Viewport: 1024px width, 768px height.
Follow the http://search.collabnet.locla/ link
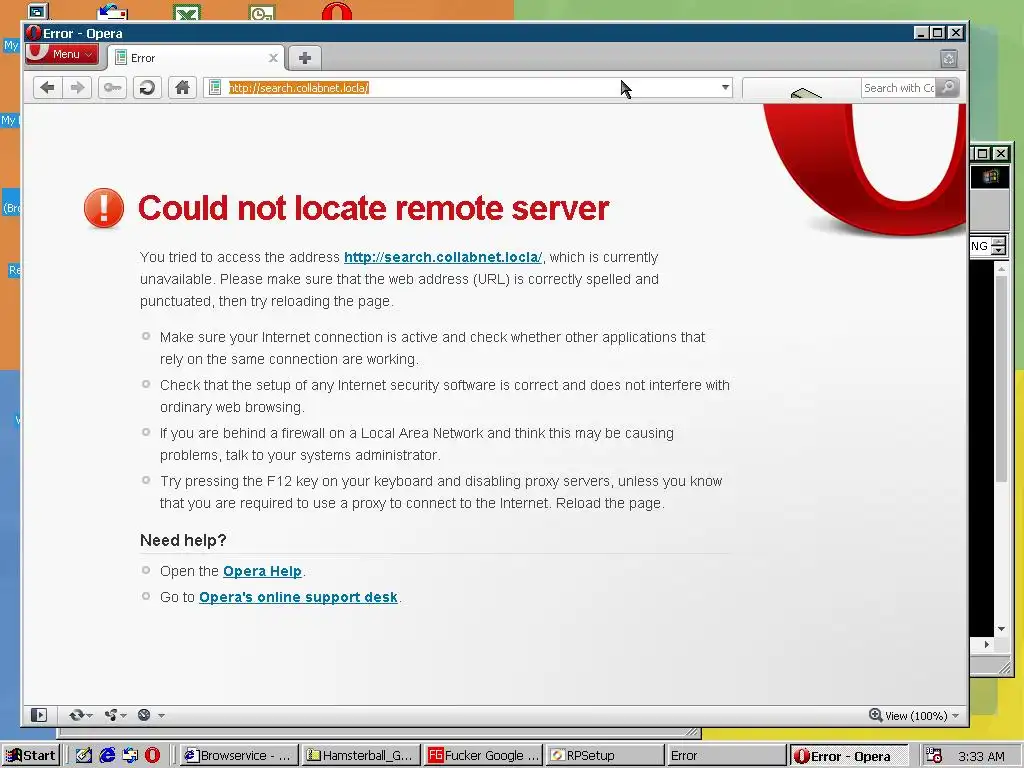point(443,257)
